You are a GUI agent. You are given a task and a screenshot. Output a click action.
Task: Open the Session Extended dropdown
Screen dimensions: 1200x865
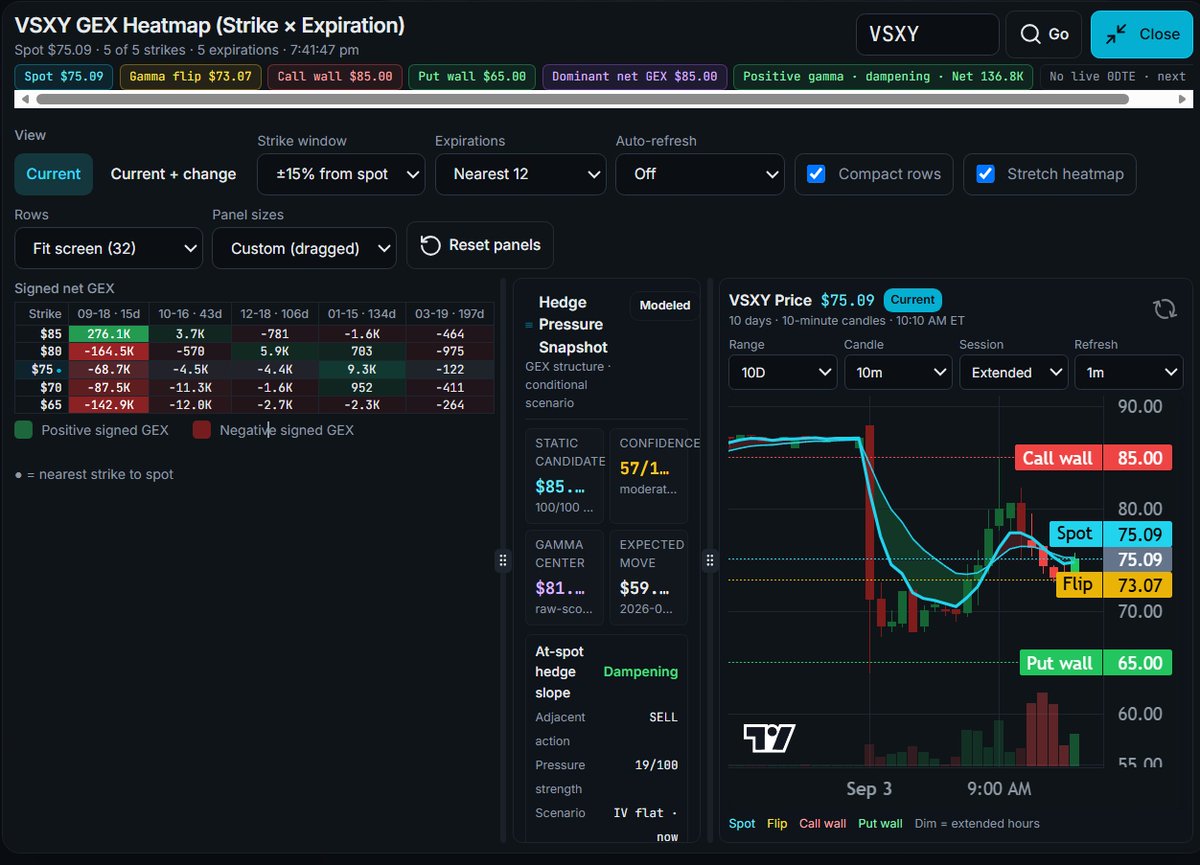pos(1013,373)
